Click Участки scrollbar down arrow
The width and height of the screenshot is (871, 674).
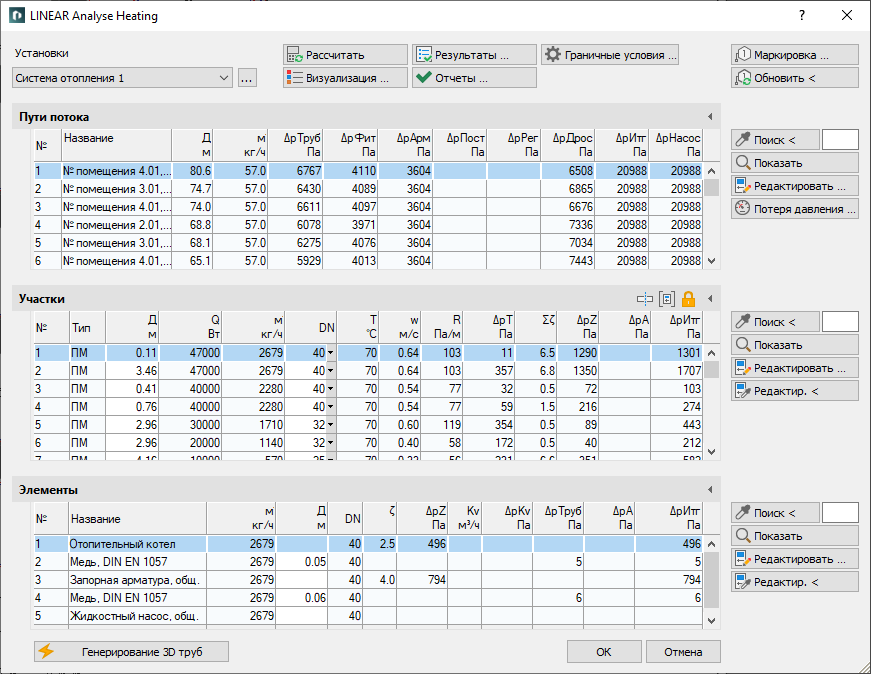[x=712, y=452]
